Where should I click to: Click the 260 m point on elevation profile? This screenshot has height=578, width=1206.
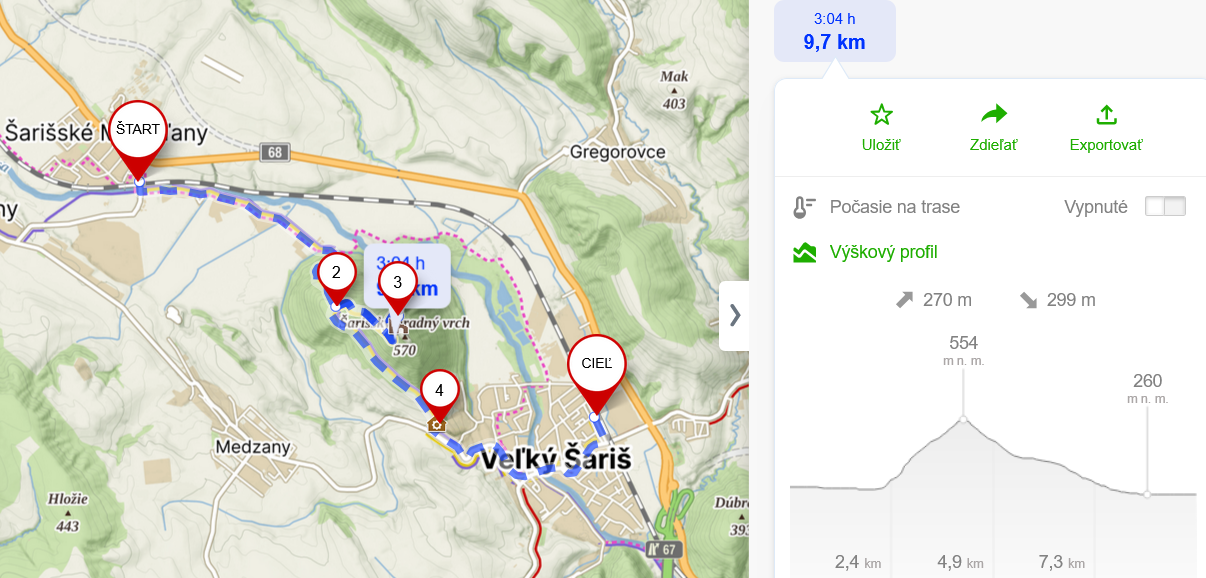click(1147, 494)
